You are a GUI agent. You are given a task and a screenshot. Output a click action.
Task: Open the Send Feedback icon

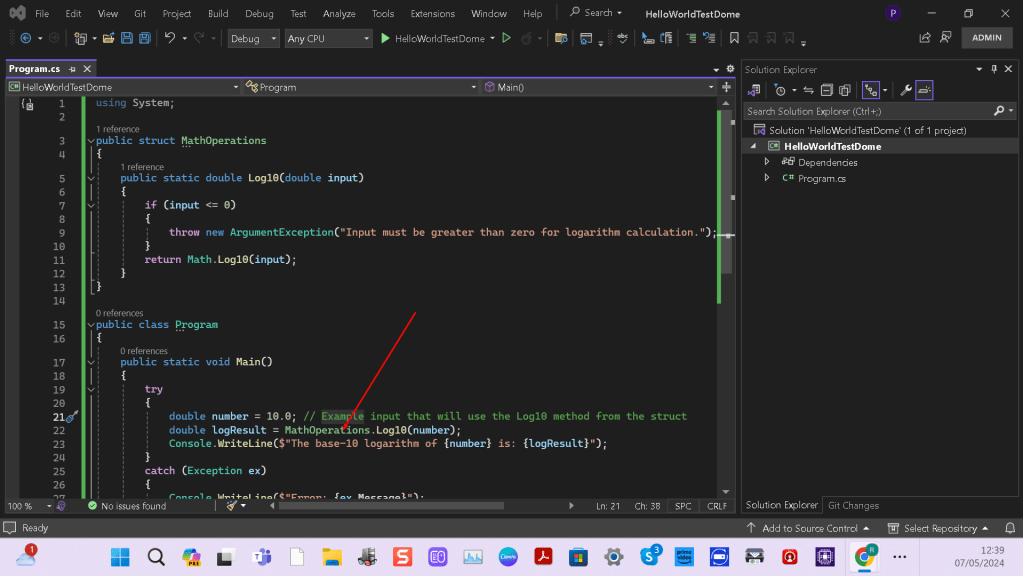pos(945,38)
